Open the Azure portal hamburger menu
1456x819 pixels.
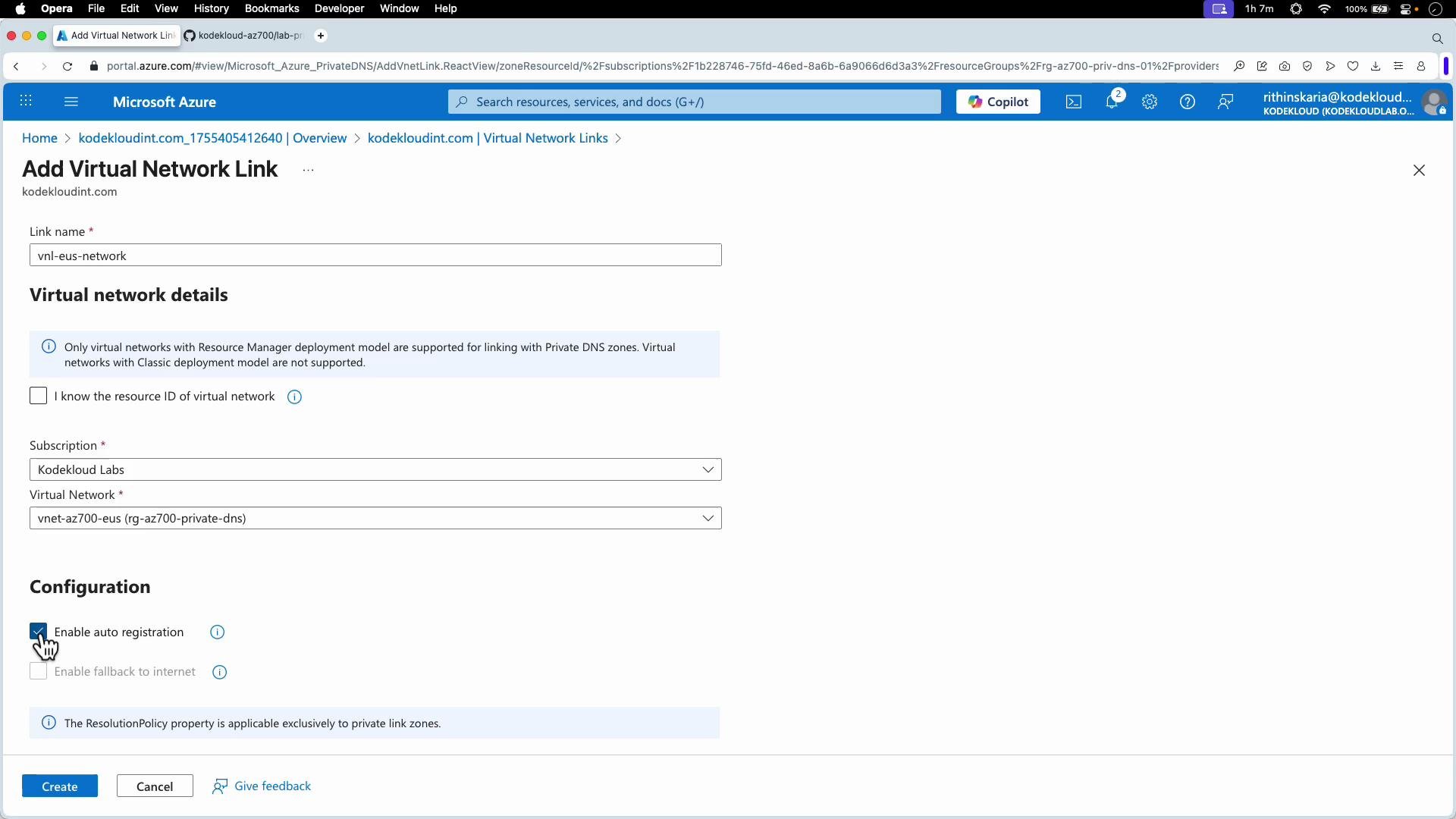pyautogui.click(x=71, y=102)
